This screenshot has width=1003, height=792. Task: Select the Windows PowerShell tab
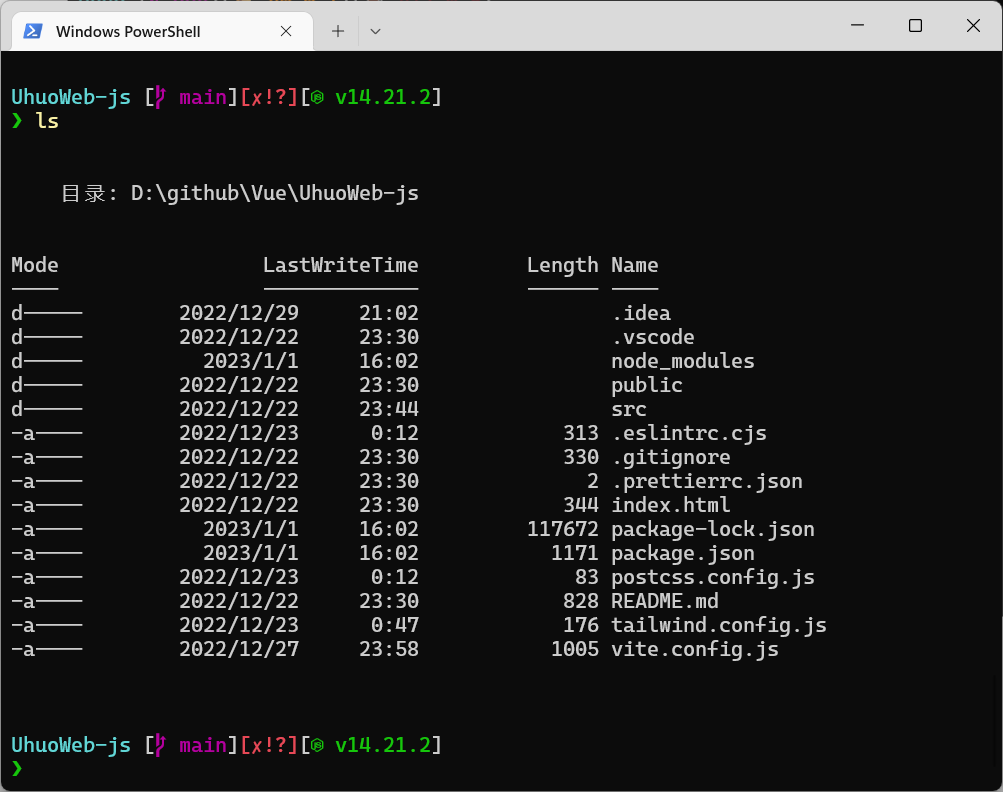click(128, 31)
